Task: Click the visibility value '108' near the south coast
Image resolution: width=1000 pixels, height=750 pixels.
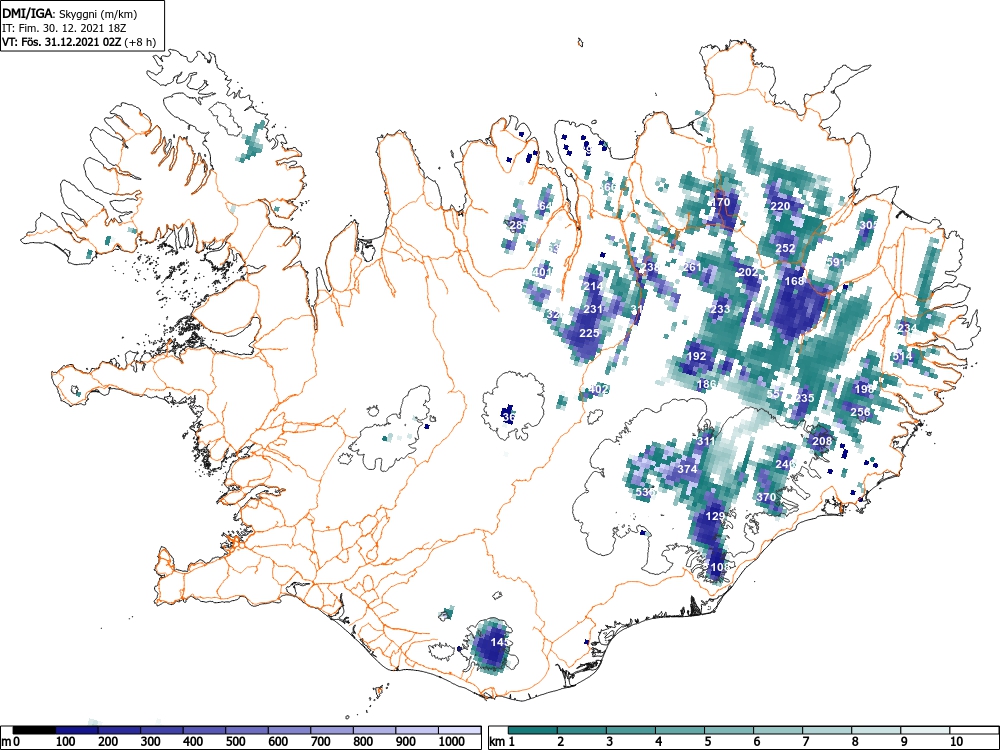Action: [x=719, y=567]
